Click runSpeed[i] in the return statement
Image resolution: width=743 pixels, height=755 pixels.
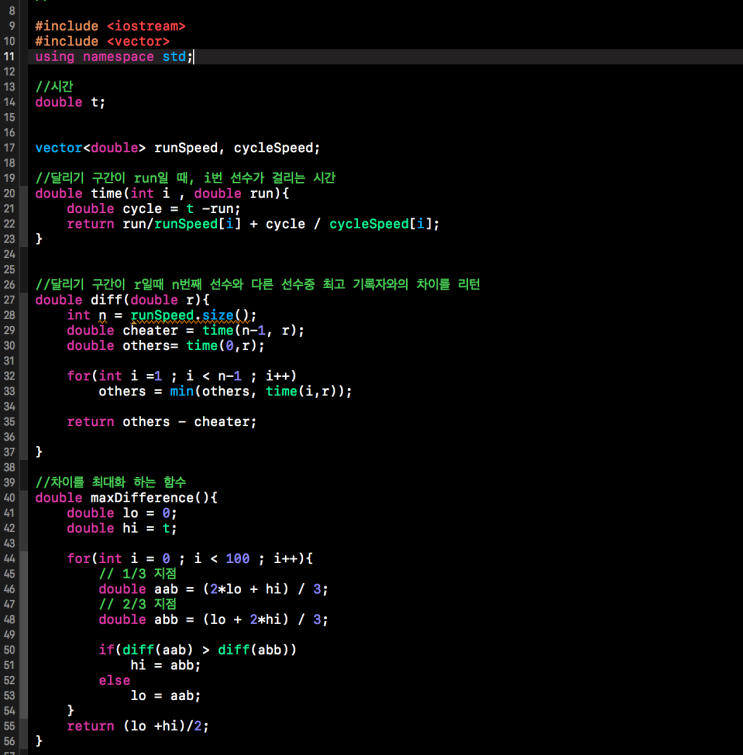(197, 224)
